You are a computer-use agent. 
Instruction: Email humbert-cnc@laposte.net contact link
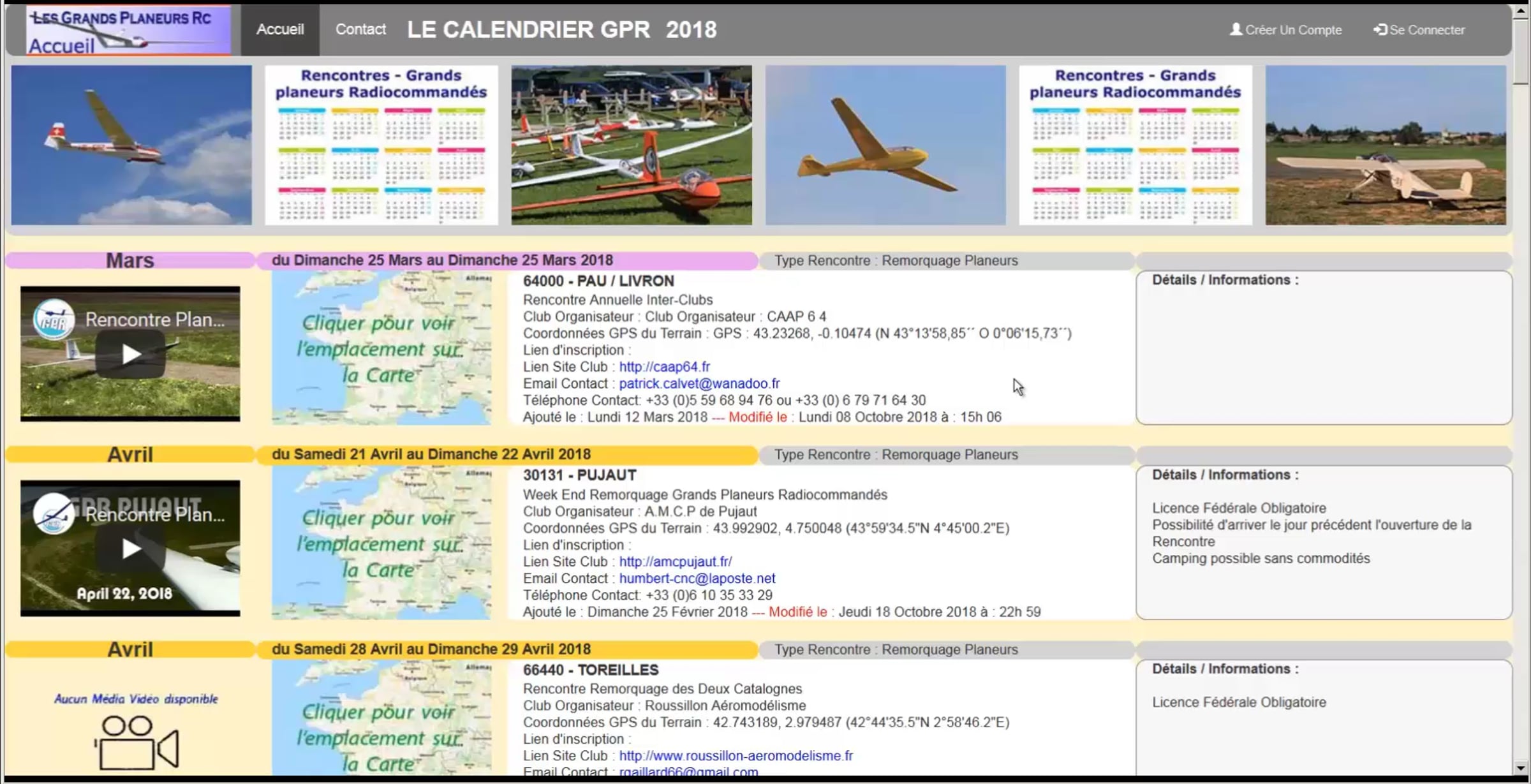pos(697,578)
